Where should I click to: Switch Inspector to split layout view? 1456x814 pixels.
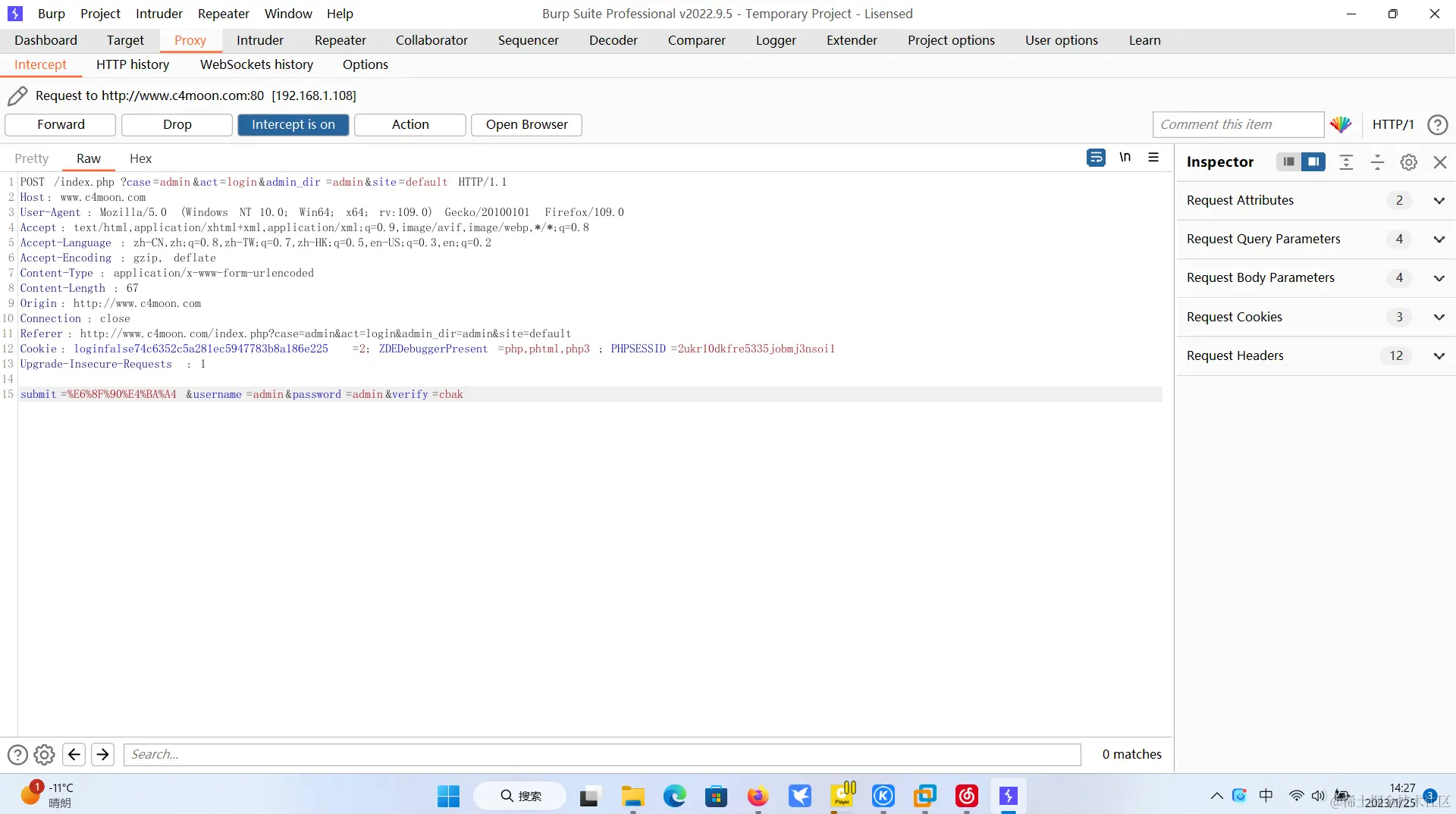click(x=1313, y=161)
